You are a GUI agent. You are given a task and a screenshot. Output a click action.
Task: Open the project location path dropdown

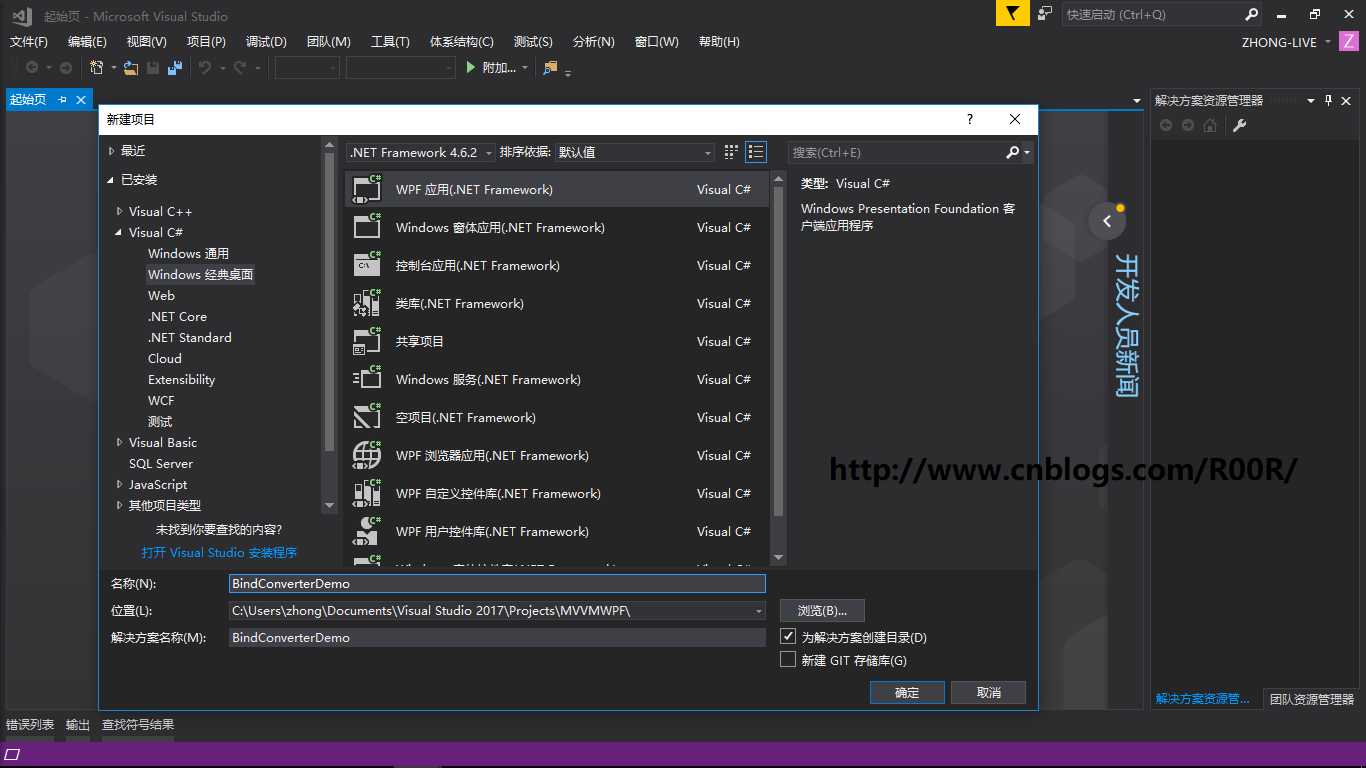(x=759, y=610)
